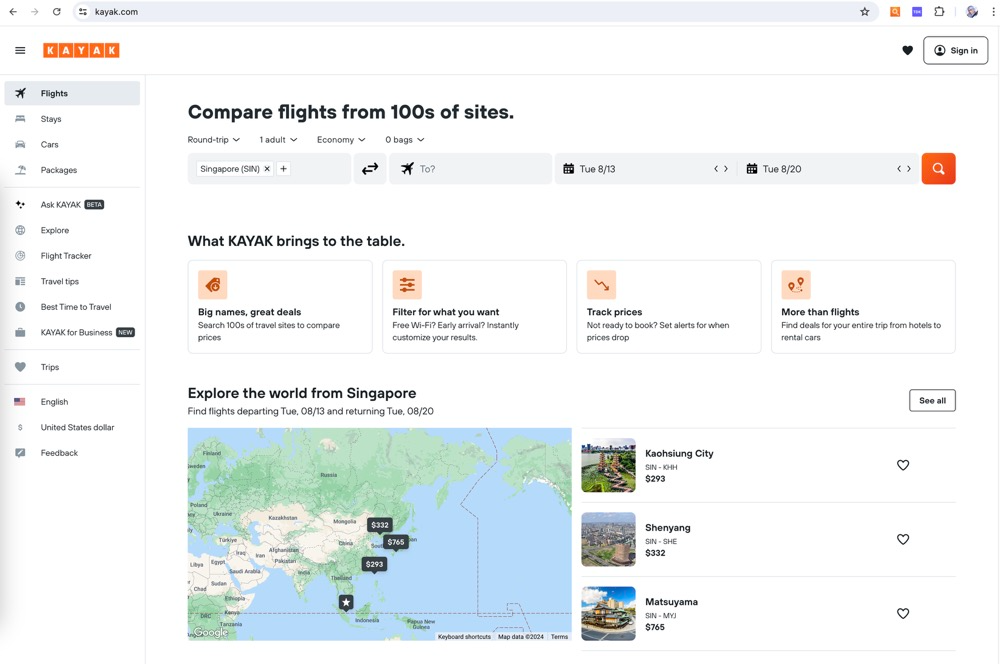Image resolution: width=1000 pixels, height=664 pixels.
Task: Bookmark the page with the star icon
Action: [864, 12]
